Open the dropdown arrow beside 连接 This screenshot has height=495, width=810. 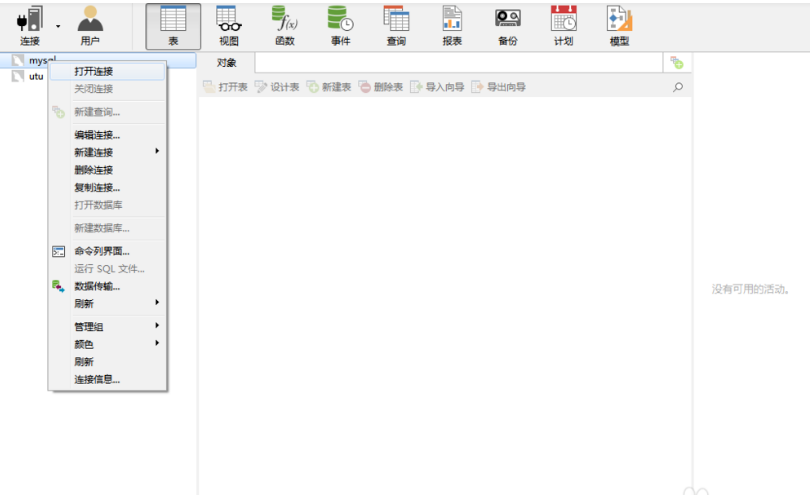(58, 26)
